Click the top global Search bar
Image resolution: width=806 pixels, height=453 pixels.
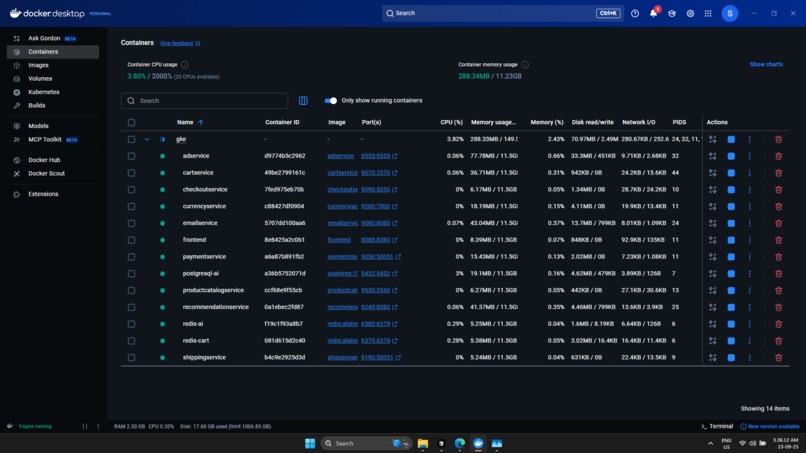pos(502,13)
